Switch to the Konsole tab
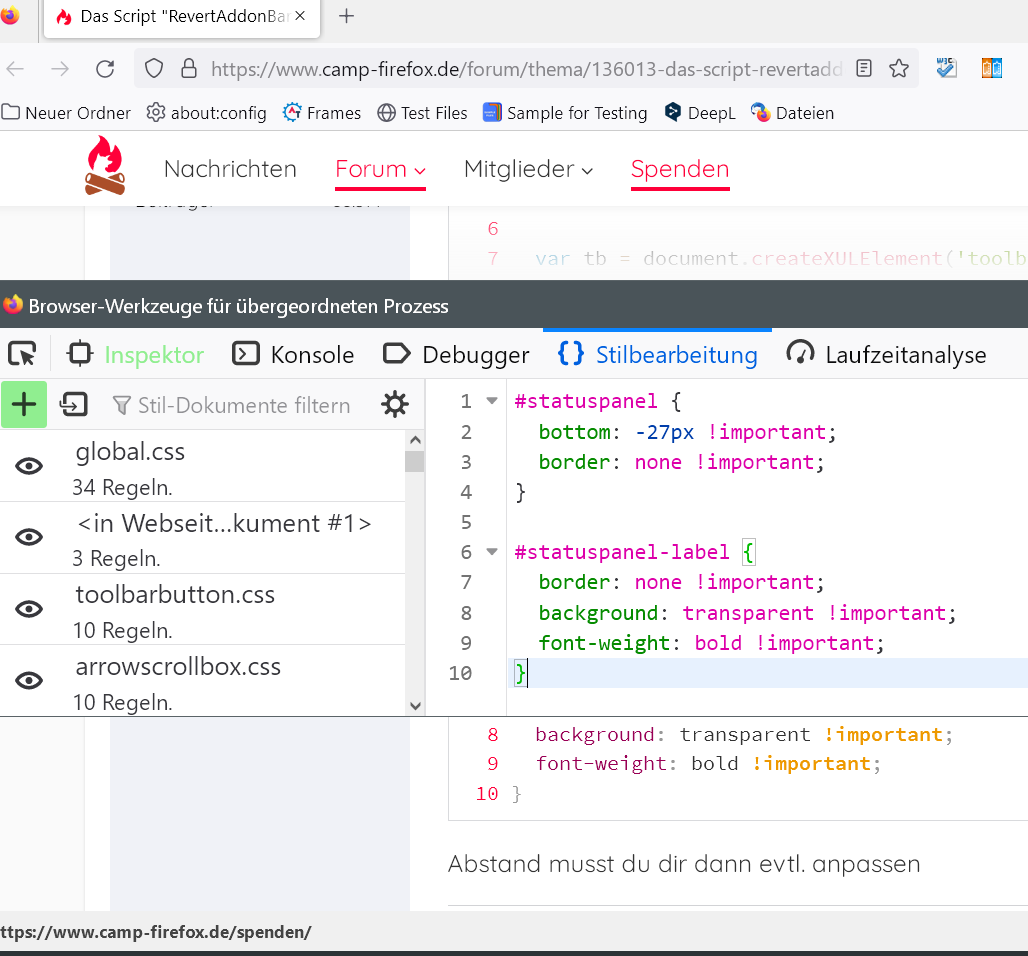The width and height of the screenshot is (1028, 956). pyautogui.click(x=293, y=354)
